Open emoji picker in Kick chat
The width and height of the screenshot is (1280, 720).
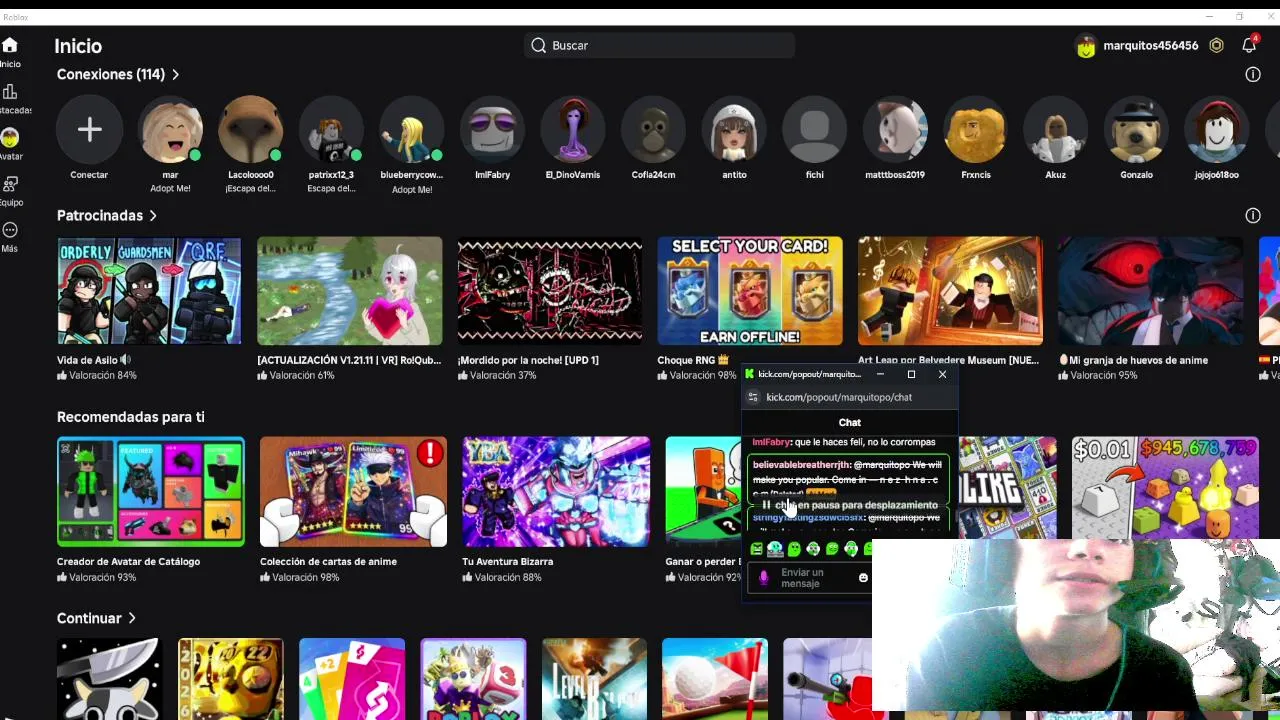863,577
